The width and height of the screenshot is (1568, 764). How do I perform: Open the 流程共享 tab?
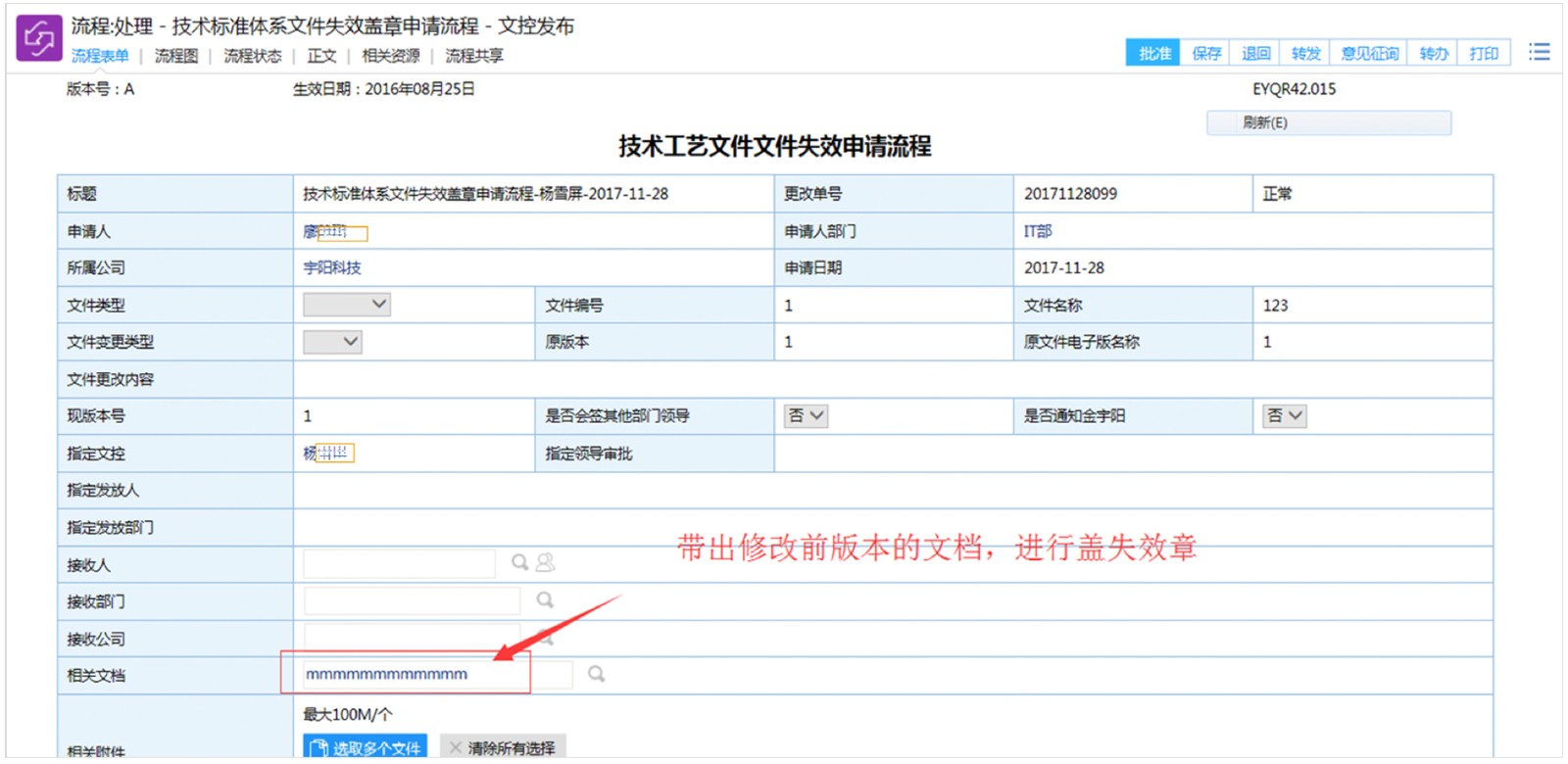point(474,56)
